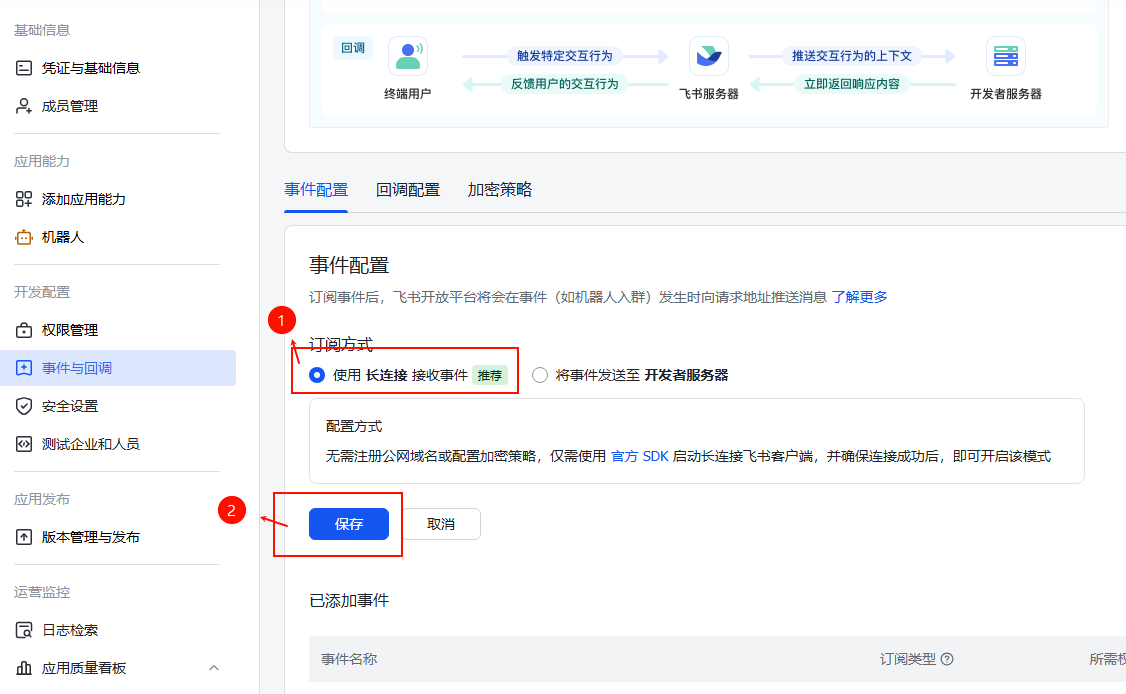Collapse the 应用质量看板 chevron
This screenshot has height=694, width=1126.
click(214, 668)
